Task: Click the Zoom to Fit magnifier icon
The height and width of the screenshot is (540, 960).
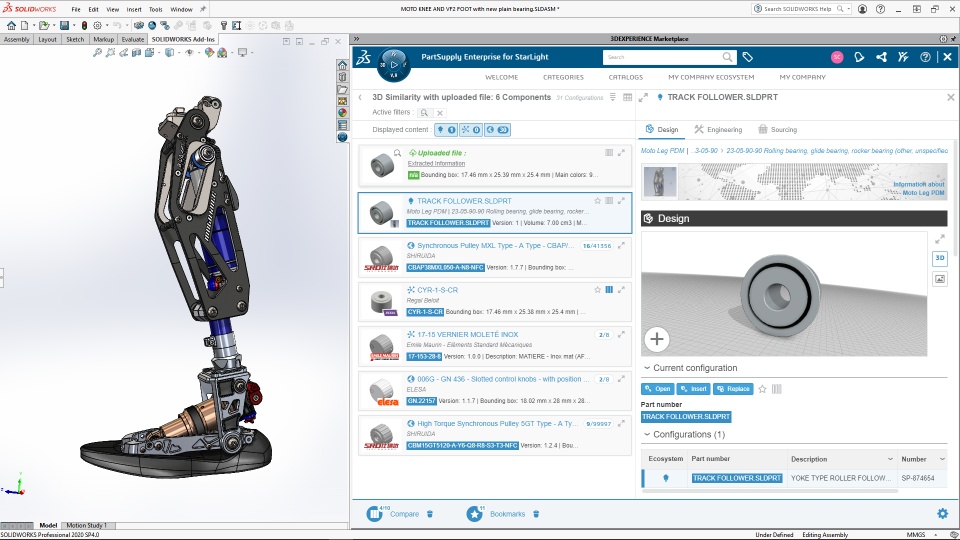Action: 97,53
